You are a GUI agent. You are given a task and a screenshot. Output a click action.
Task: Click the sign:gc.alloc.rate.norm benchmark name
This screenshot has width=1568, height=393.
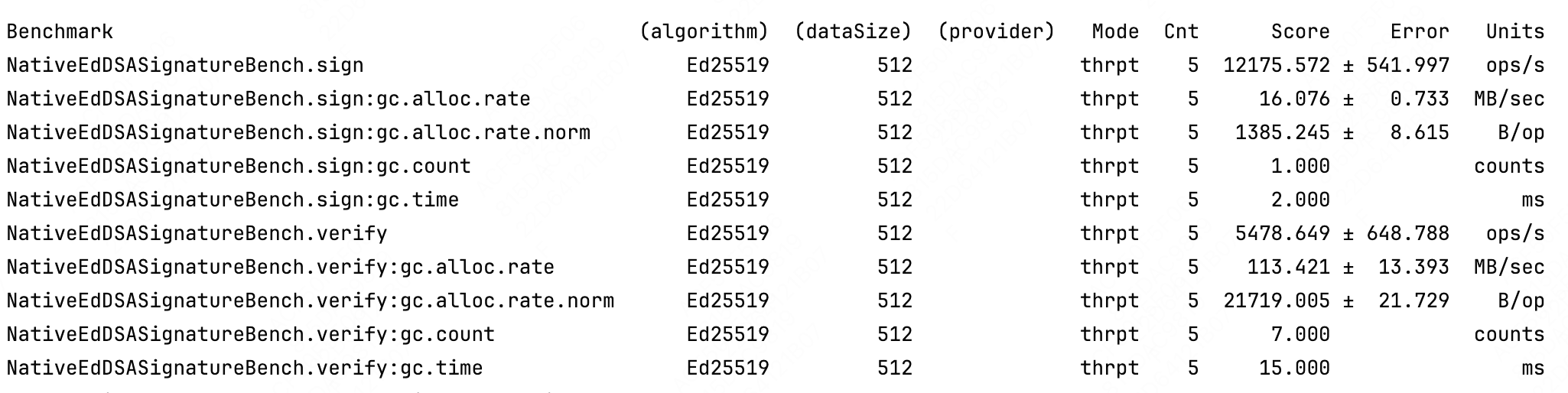coord(298,132)
